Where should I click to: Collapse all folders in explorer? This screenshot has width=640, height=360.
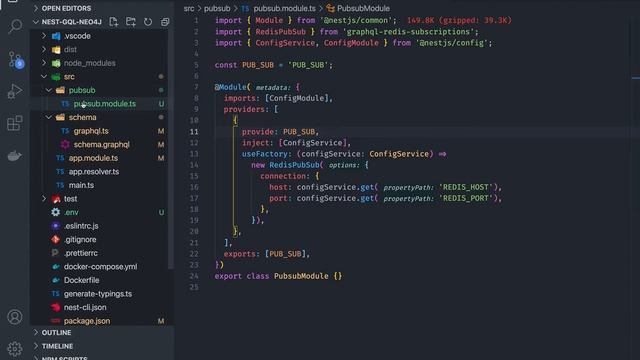(165, 22)
